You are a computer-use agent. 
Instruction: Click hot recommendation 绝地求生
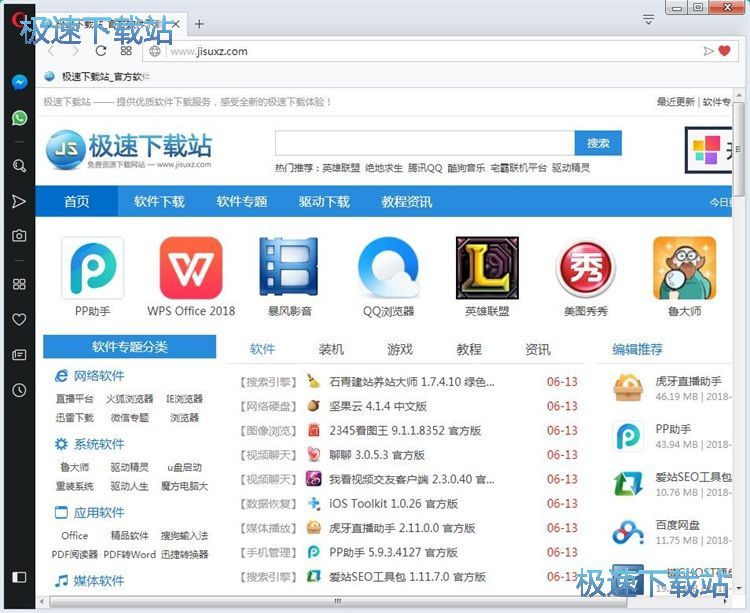384,168
